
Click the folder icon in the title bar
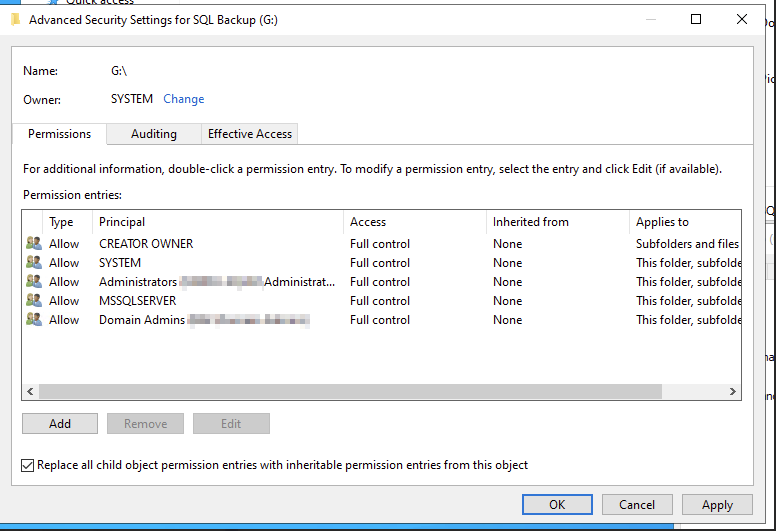point(16,19)
